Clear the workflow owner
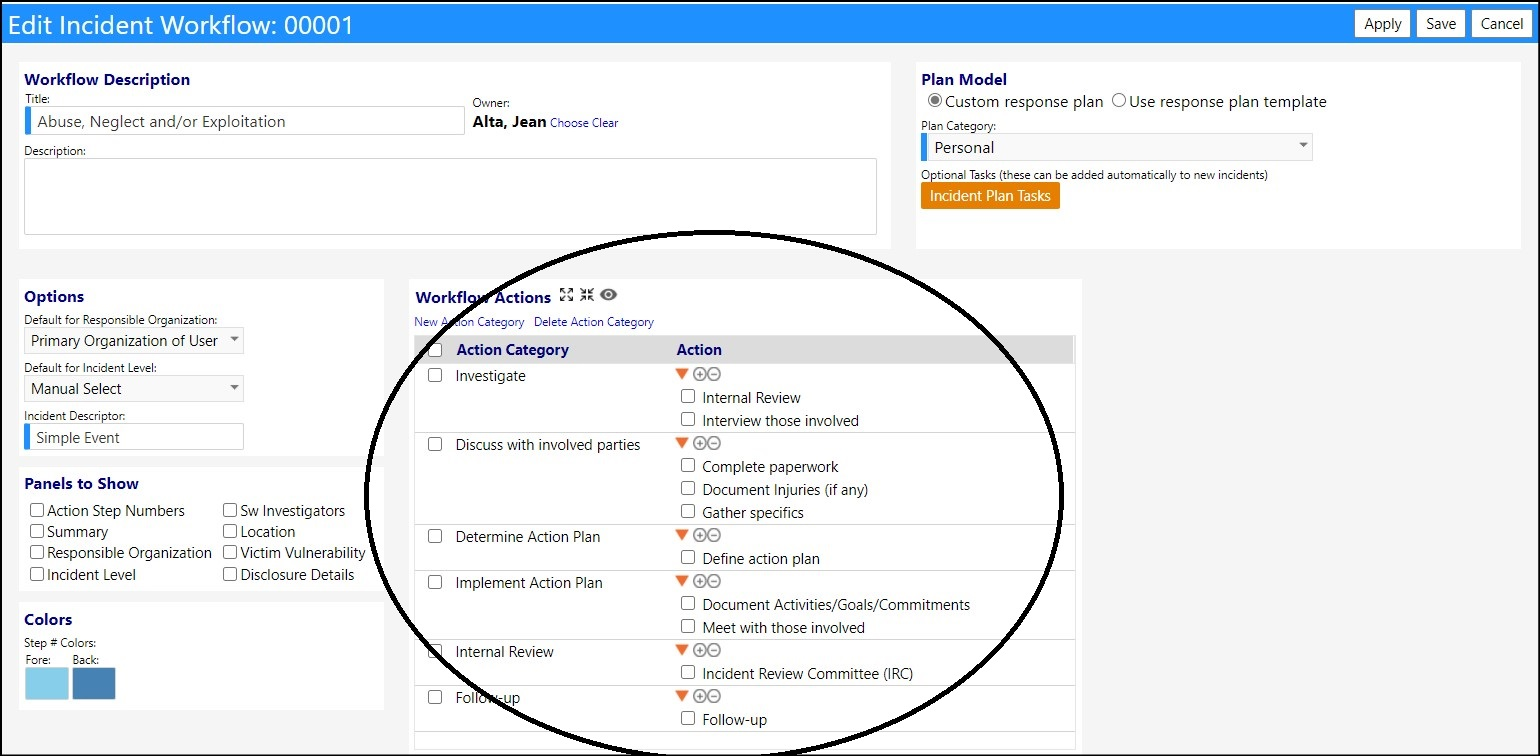The image size is (1540, 756). point(605,123)
